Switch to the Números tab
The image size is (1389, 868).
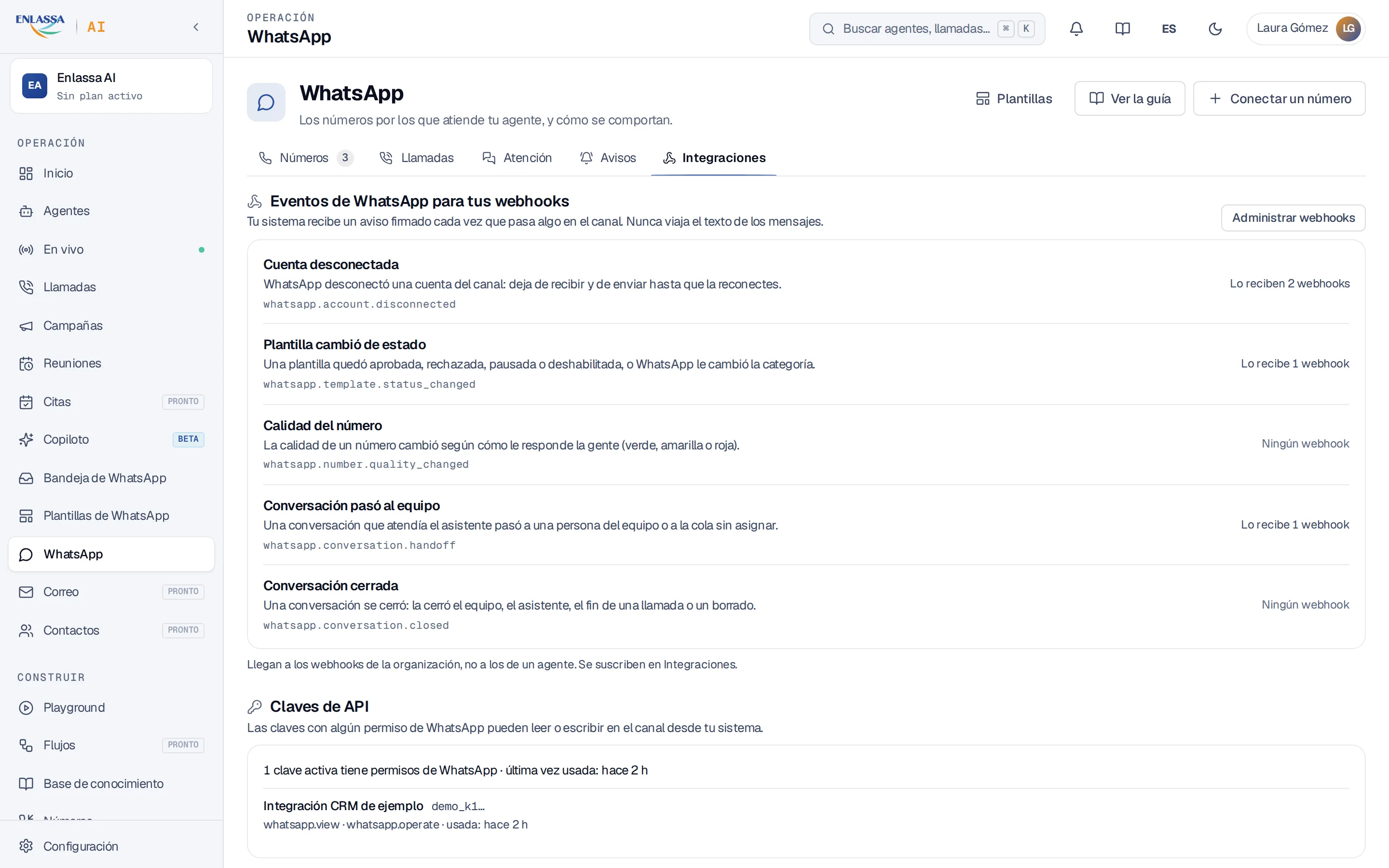point(306,158)
